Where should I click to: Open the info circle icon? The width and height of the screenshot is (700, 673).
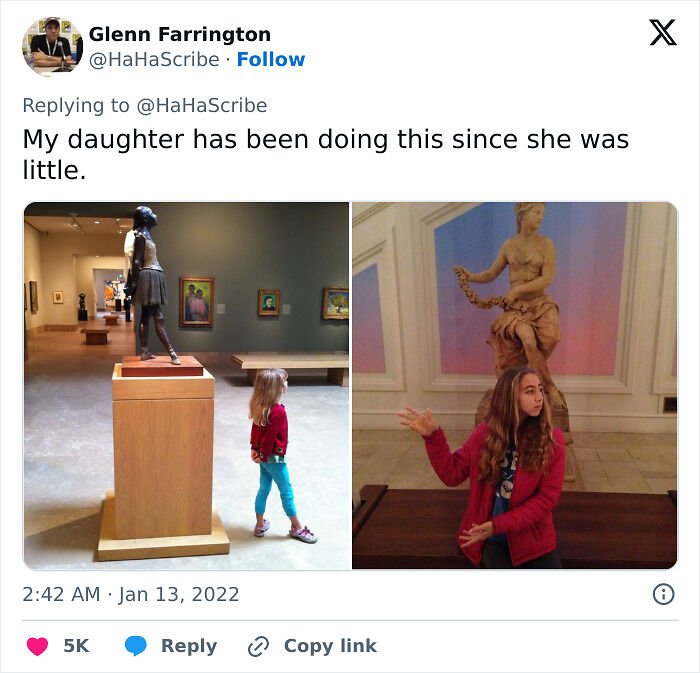pyautogui.click(x=663, y=594)
